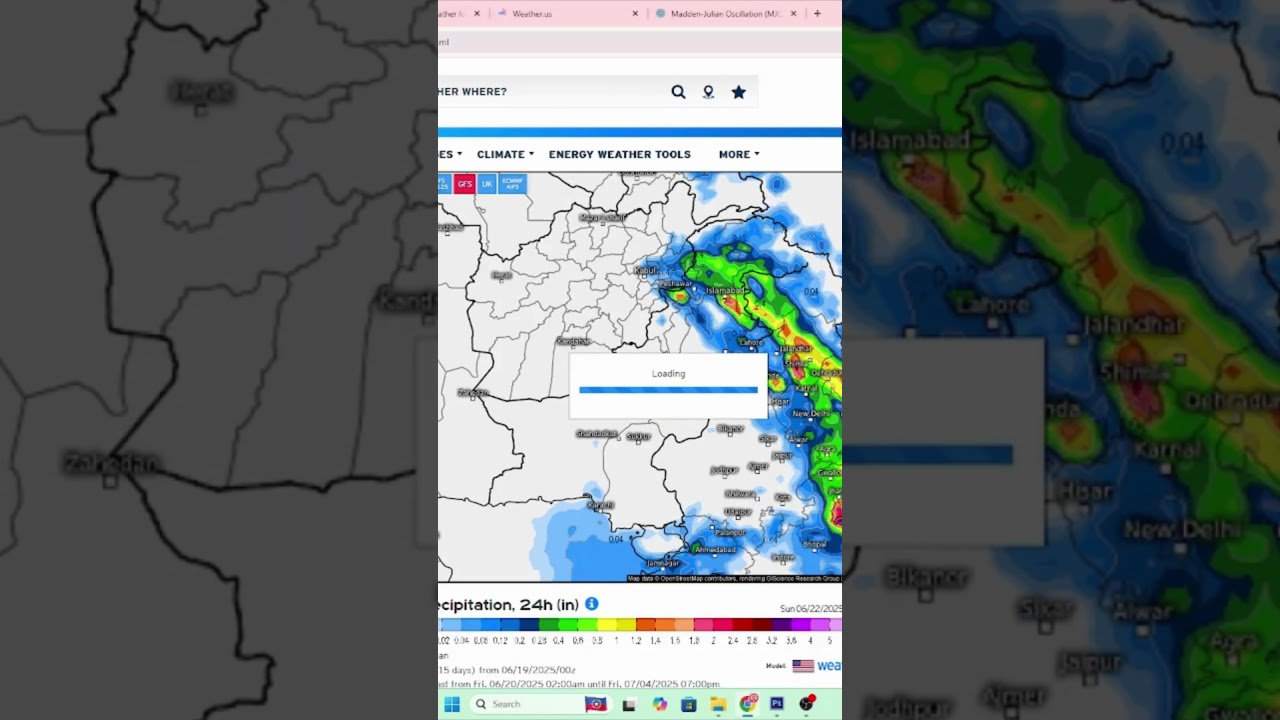The height and width of the screenshot is (720, 1280).
Task: Click the Peshawar label on the map
Action: tap(676, 284)
